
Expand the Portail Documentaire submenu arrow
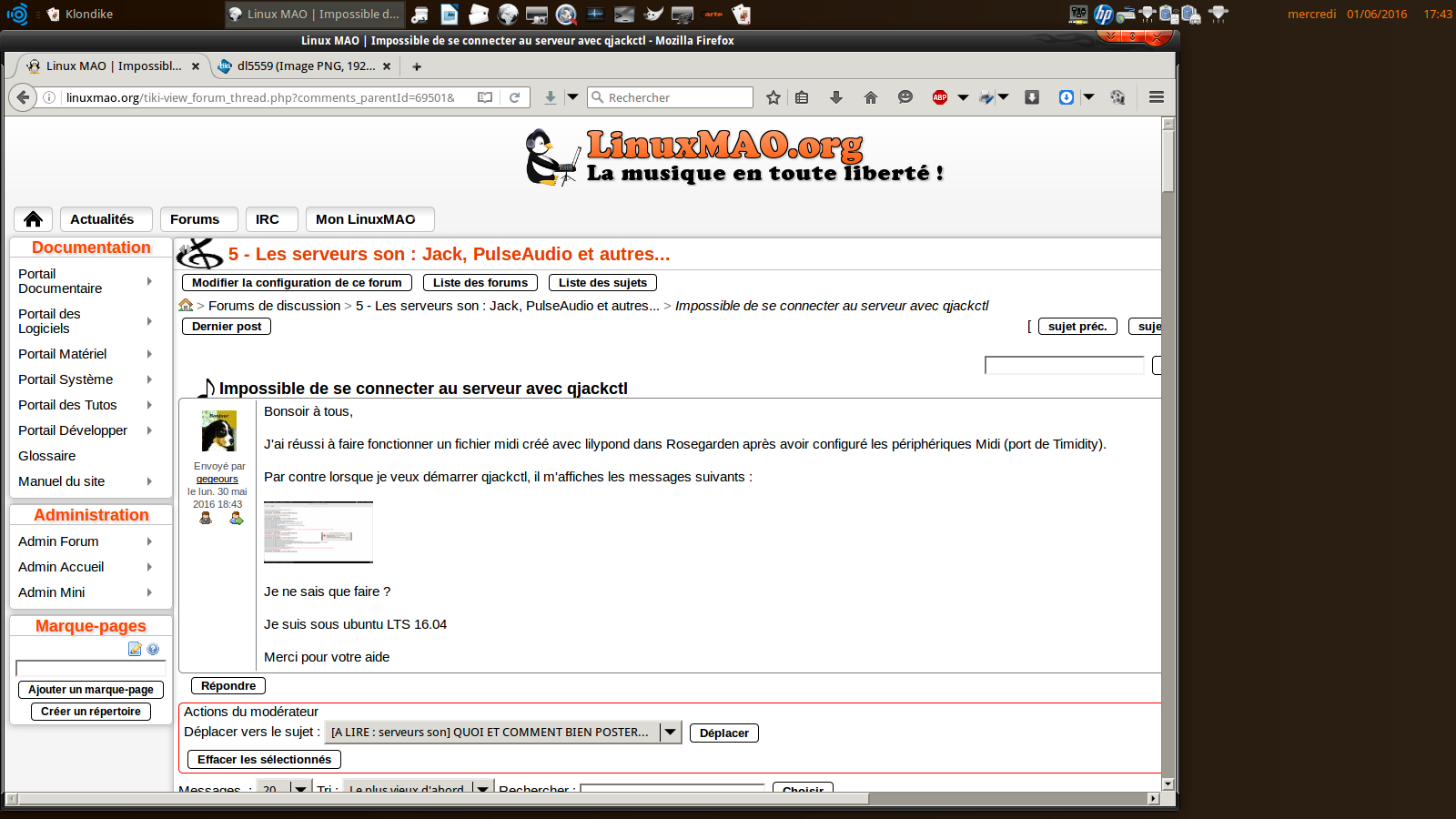149,281
